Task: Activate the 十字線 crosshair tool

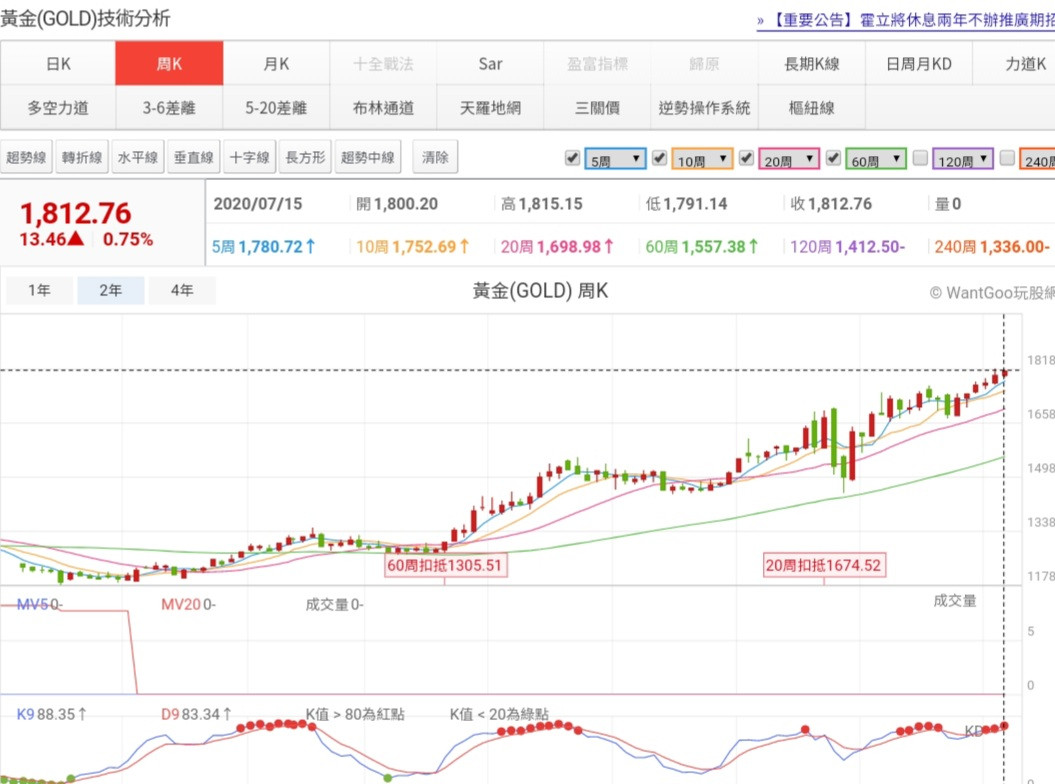Action: click(250, 158)
